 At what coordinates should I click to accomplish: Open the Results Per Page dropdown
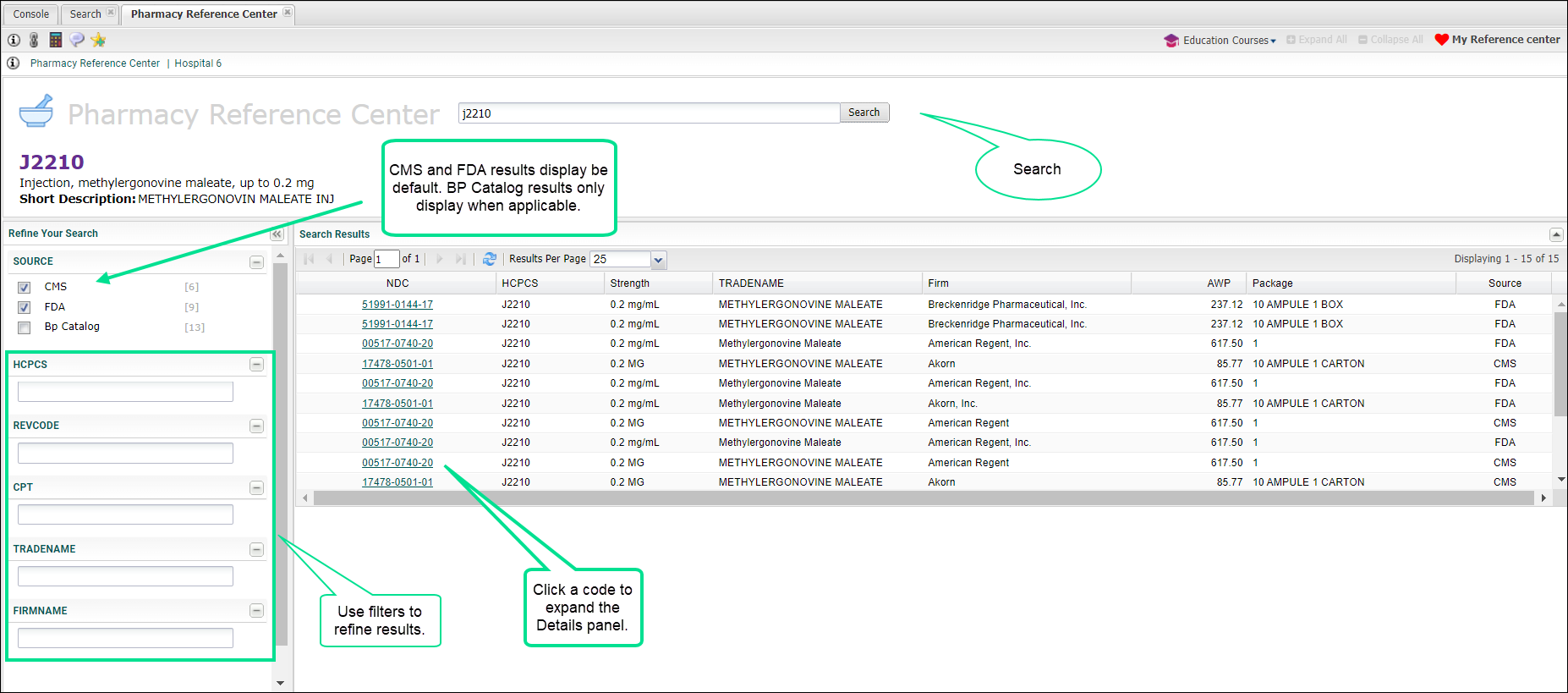click(x=659, y=260)
